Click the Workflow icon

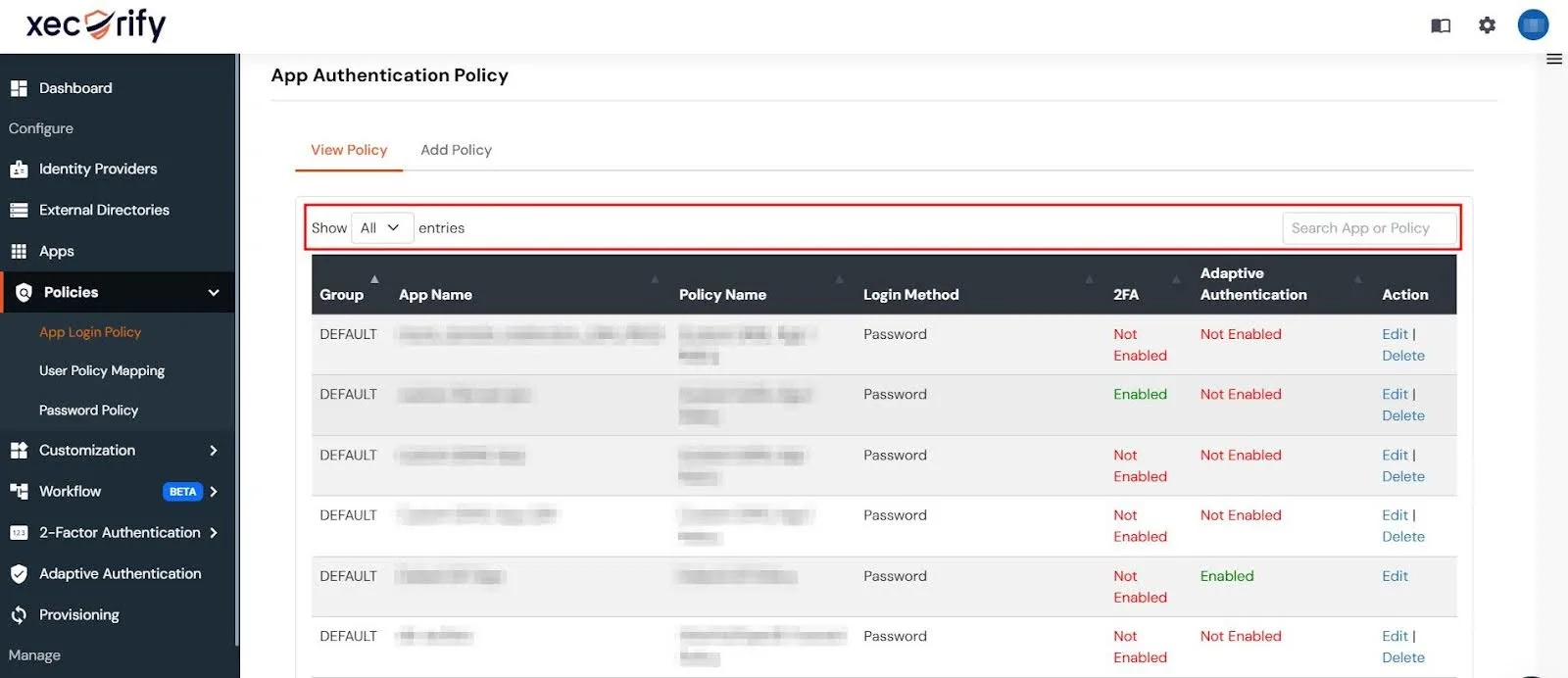[19, 492]
